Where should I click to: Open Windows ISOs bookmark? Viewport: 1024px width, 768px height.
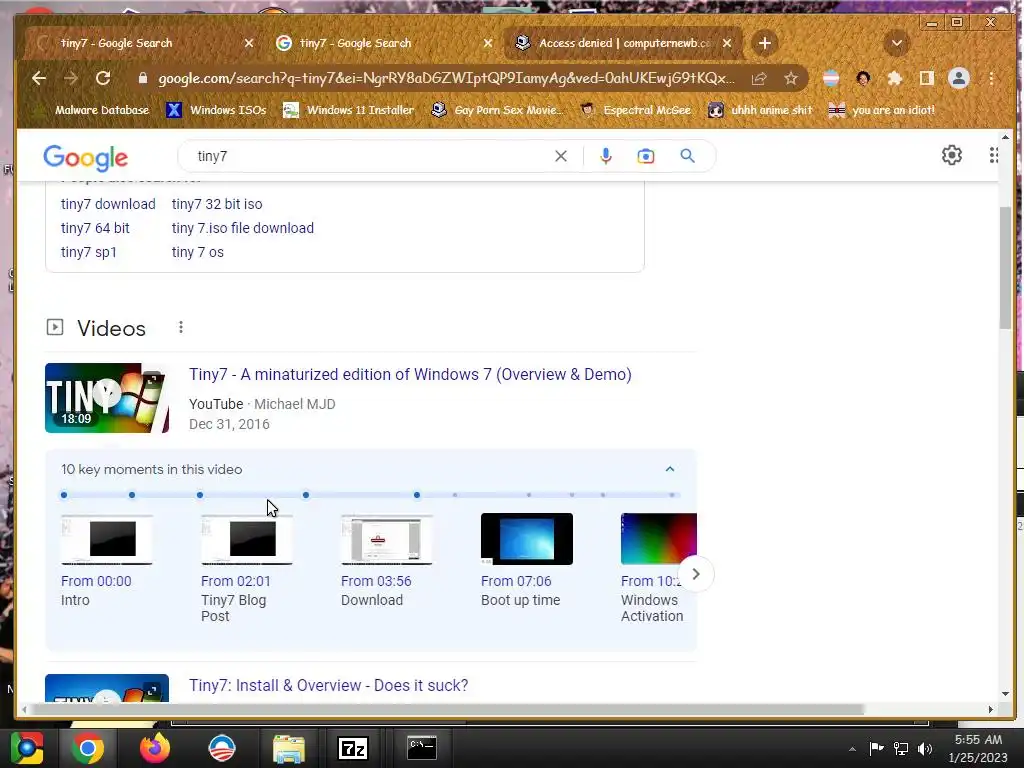tap(217, 110)
